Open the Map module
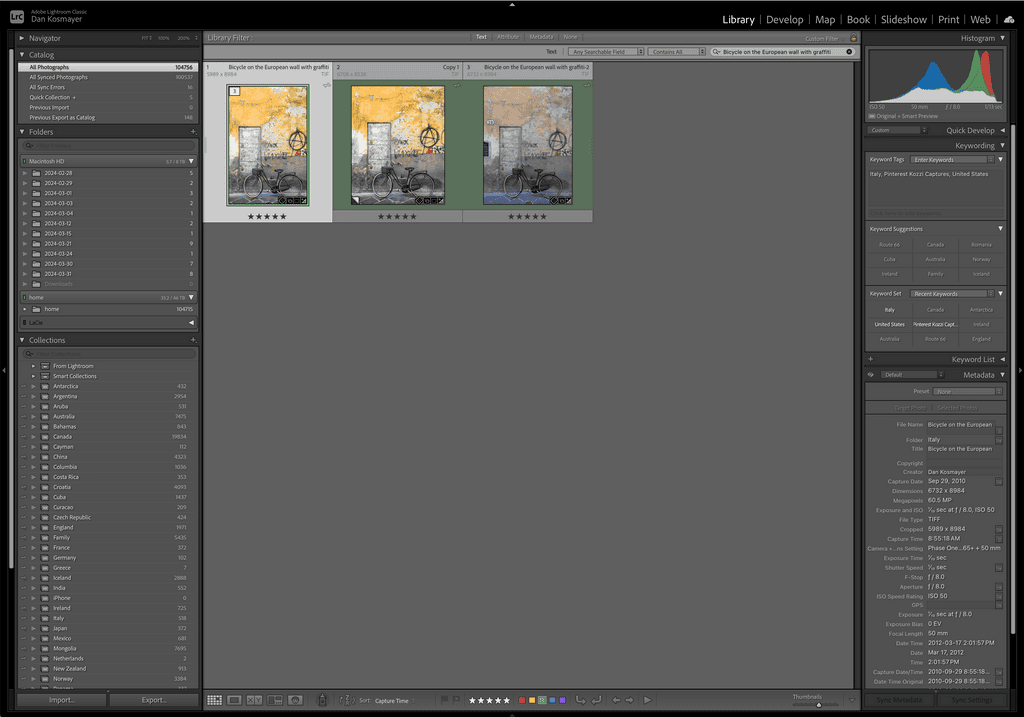 pyautogui.click(x=825, y=20)
